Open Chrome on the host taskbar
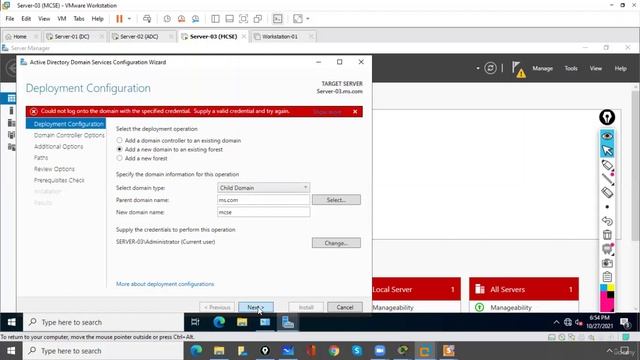The image size is (640, 360). click(334, 351)
